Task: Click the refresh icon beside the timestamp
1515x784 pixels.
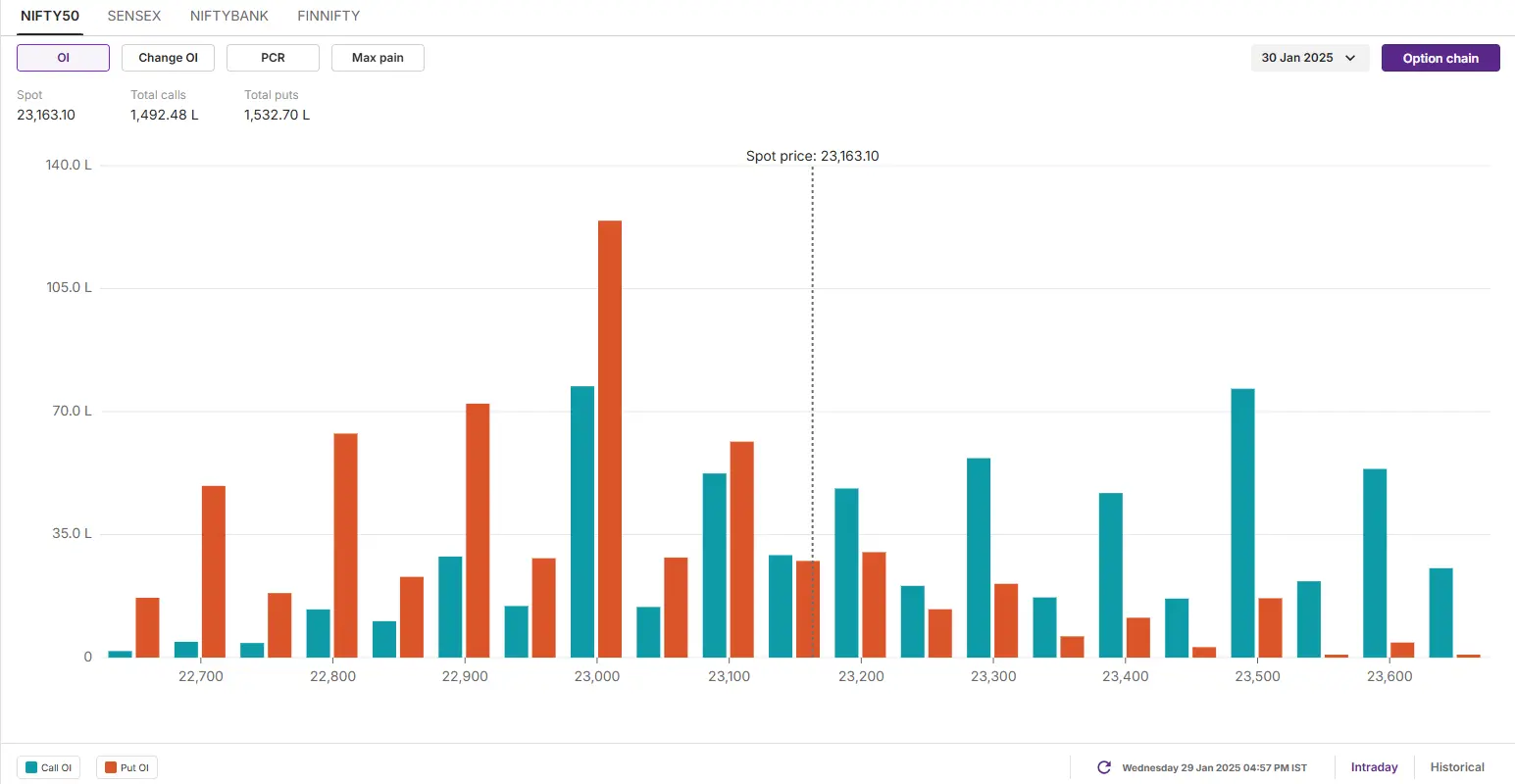Action: pyautogui.click(x=1104, y=767)
